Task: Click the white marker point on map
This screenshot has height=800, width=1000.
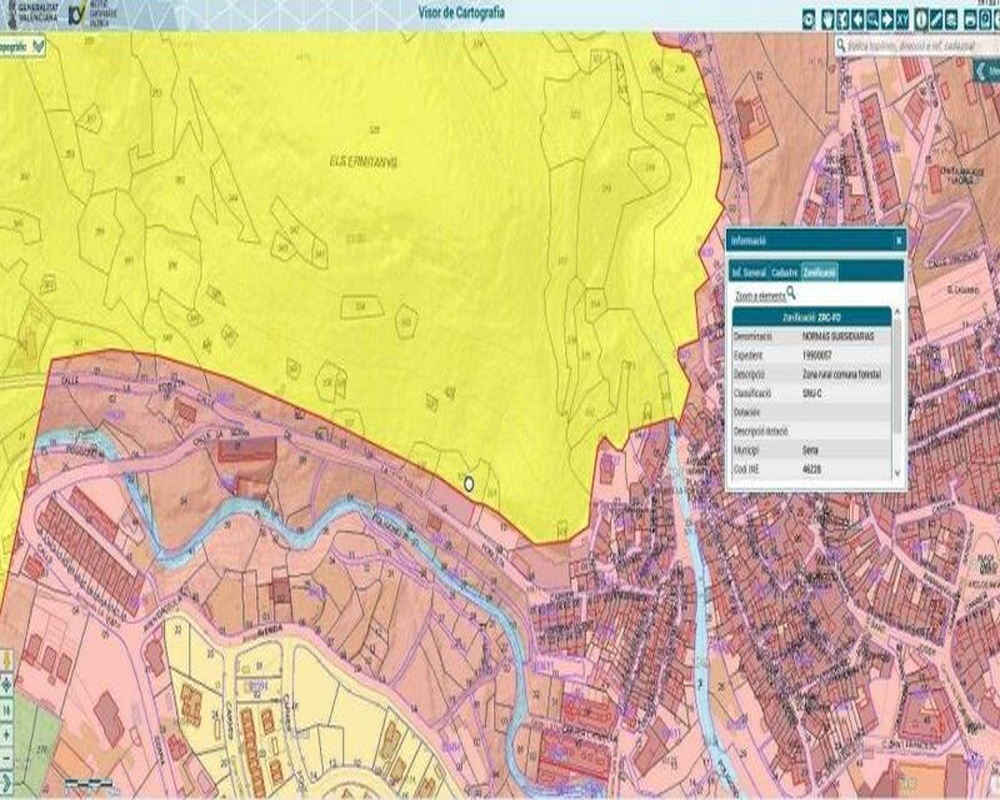Action: pos(468,484)
